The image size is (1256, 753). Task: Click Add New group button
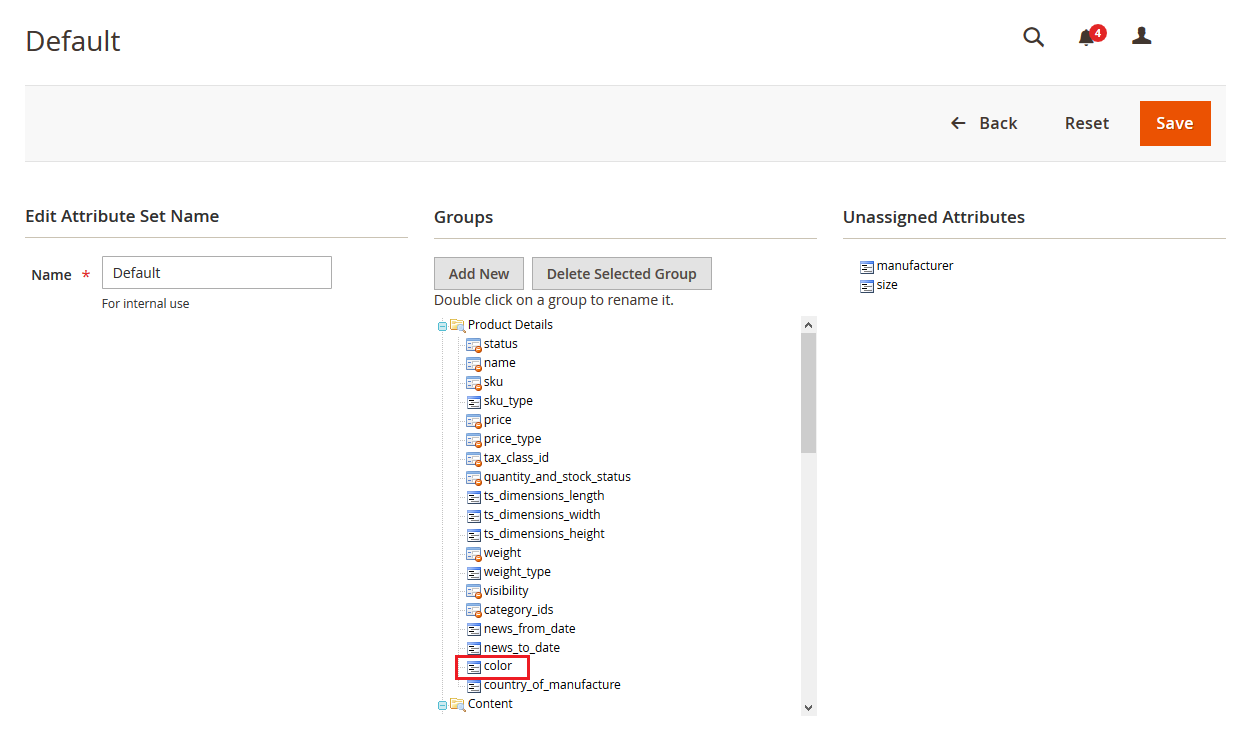[479, 274]
